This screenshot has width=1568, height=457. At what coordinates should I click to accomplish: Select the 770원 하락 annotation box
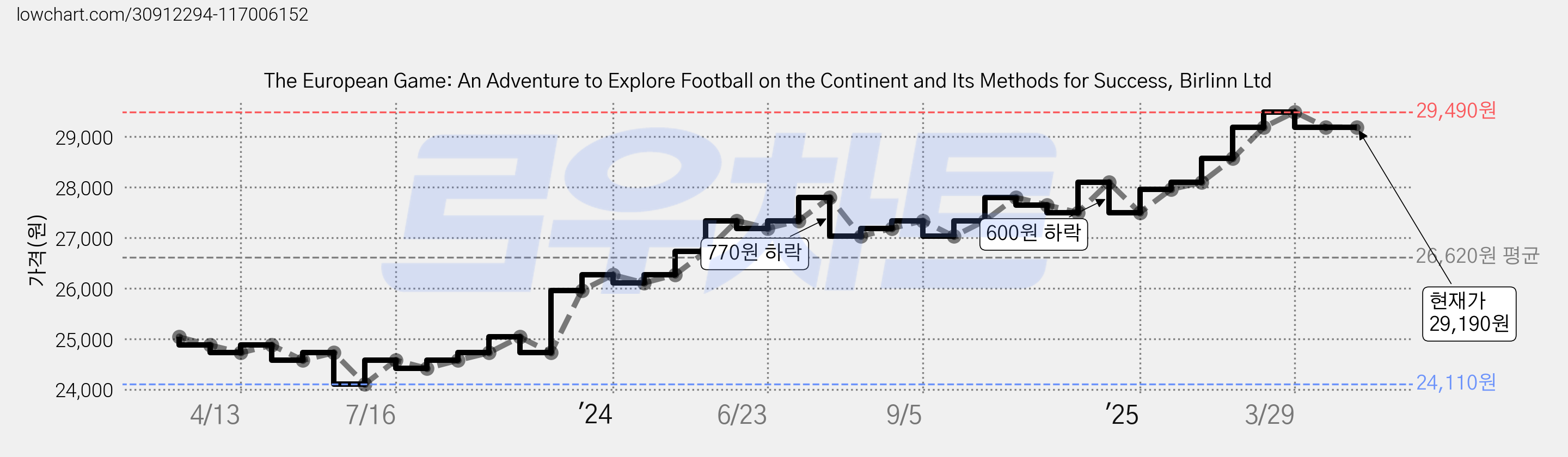point(755,252)
